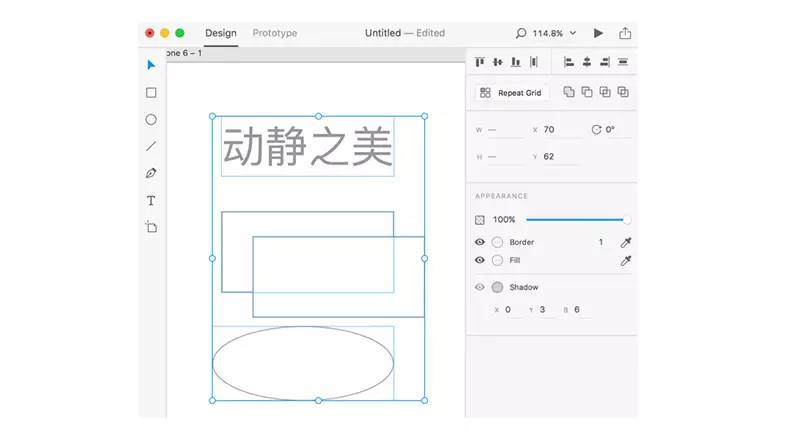Screen dimensions: 800x438
Task: Click the Shadow color swatch
Action: pos(497,287)
